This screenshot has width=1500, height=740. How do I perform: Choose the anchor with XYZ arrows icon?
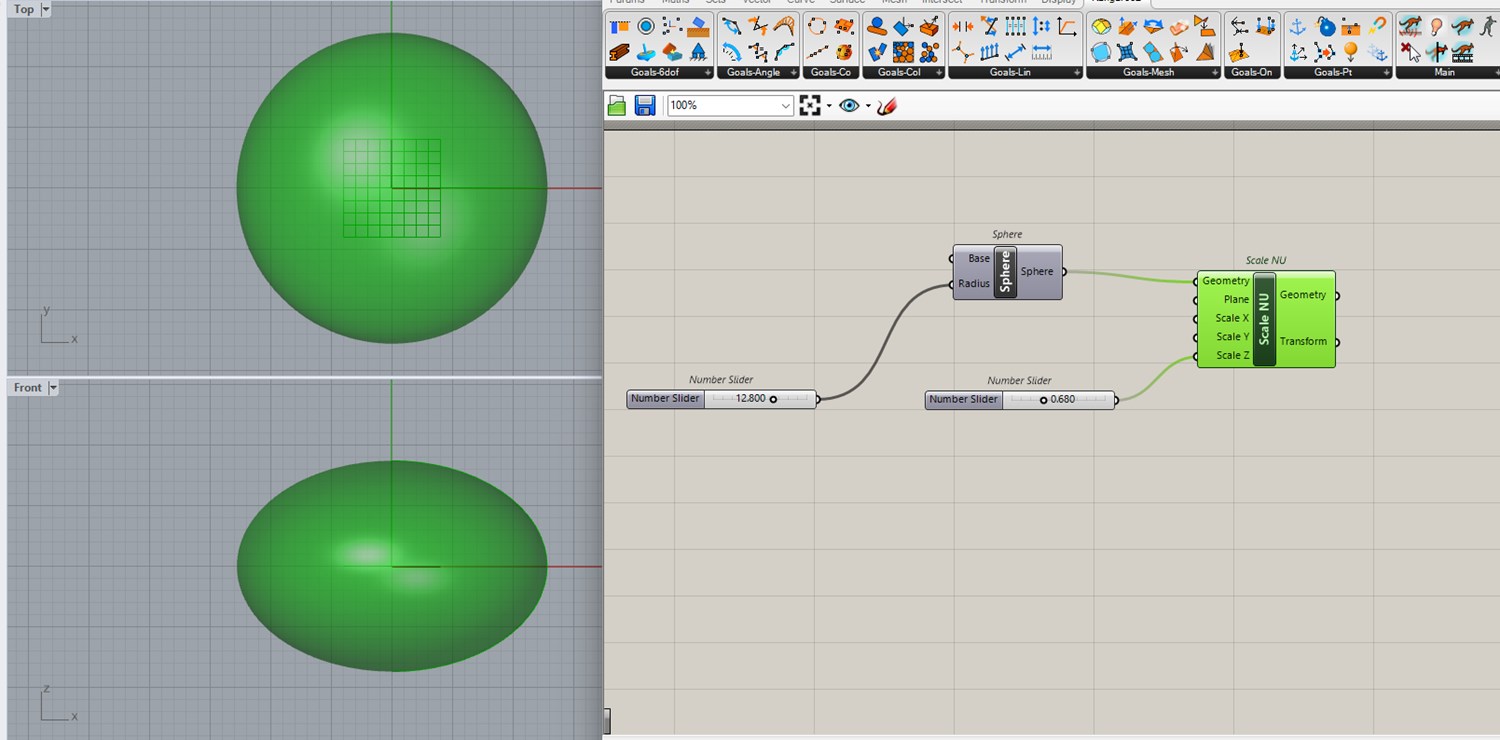[1298, 52]
